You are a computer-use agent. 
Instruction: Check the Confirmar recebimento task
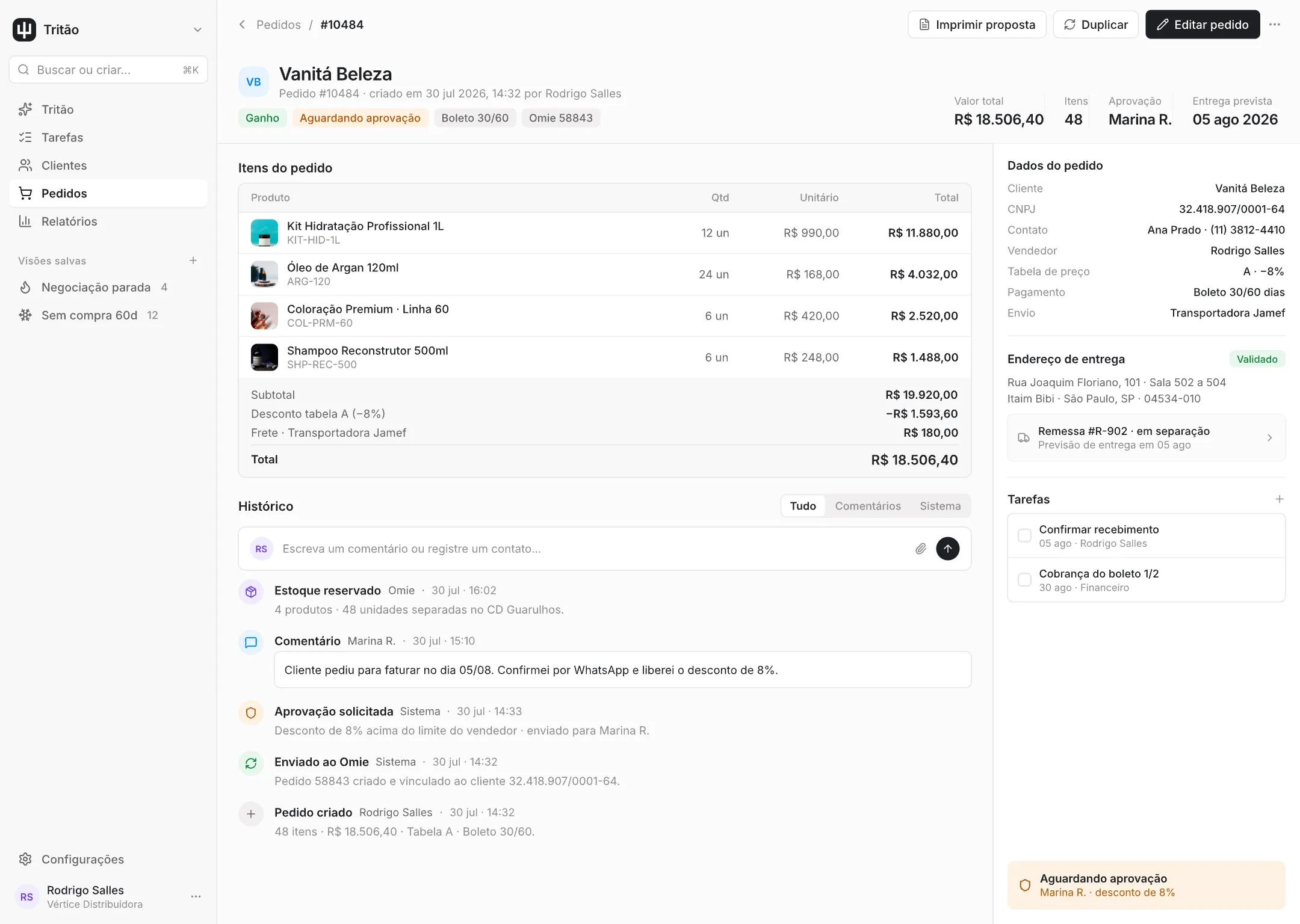pyautogui.click(x=1024, y=535)
